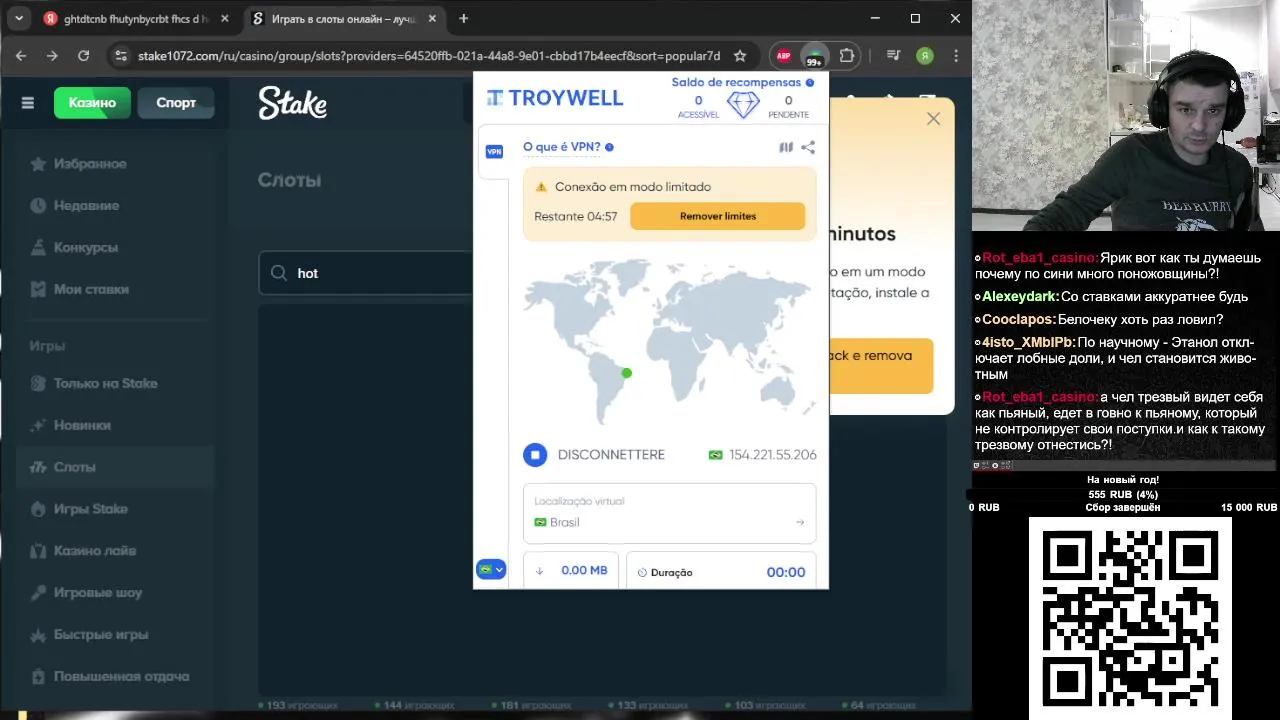Bookmark this page with the star

point(740,56)
